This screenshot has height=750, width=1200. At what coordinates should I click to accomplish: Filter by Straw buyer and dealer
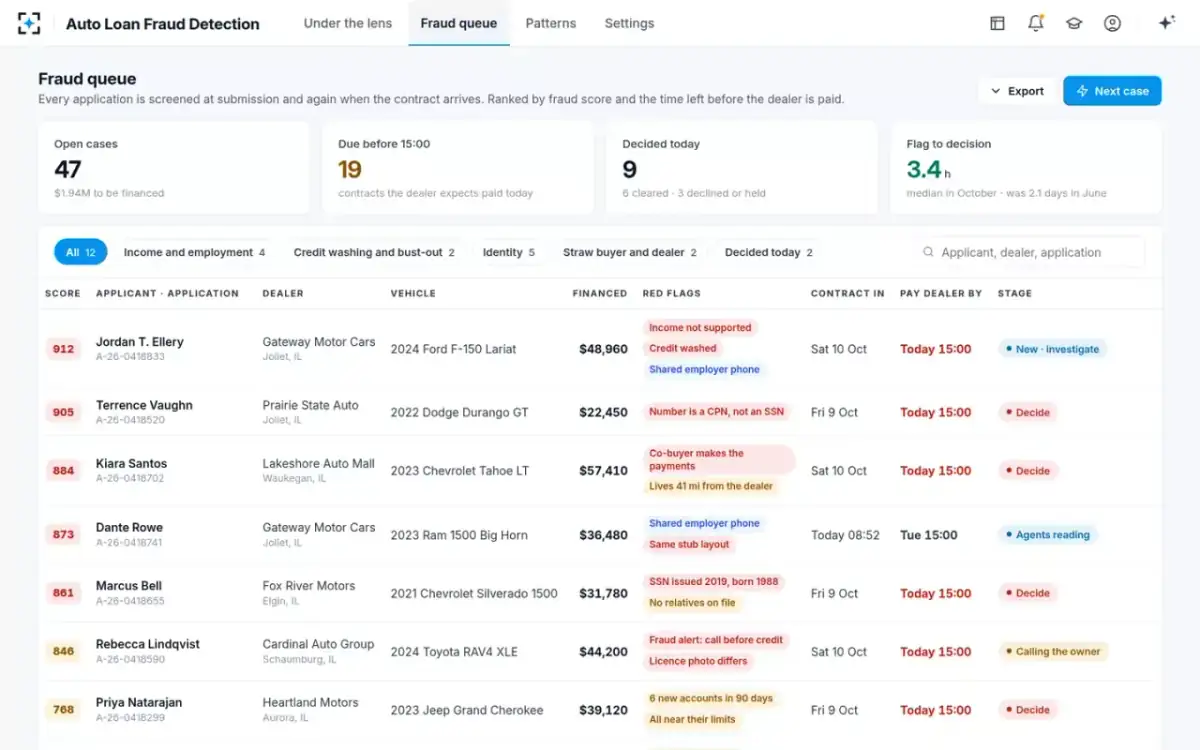click(x=630, y=252)
